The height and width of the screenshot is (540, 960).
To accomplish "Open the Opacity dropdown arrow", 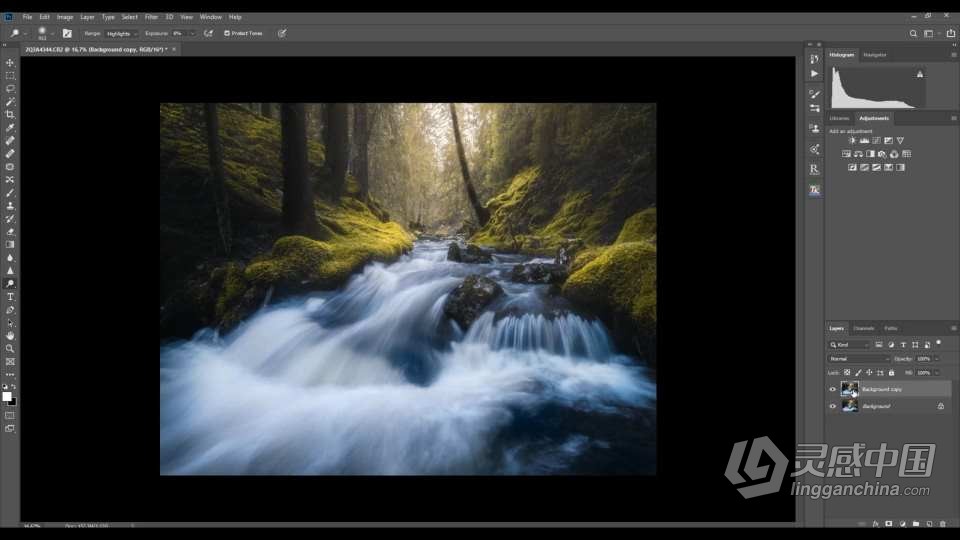I will (937, 359).
